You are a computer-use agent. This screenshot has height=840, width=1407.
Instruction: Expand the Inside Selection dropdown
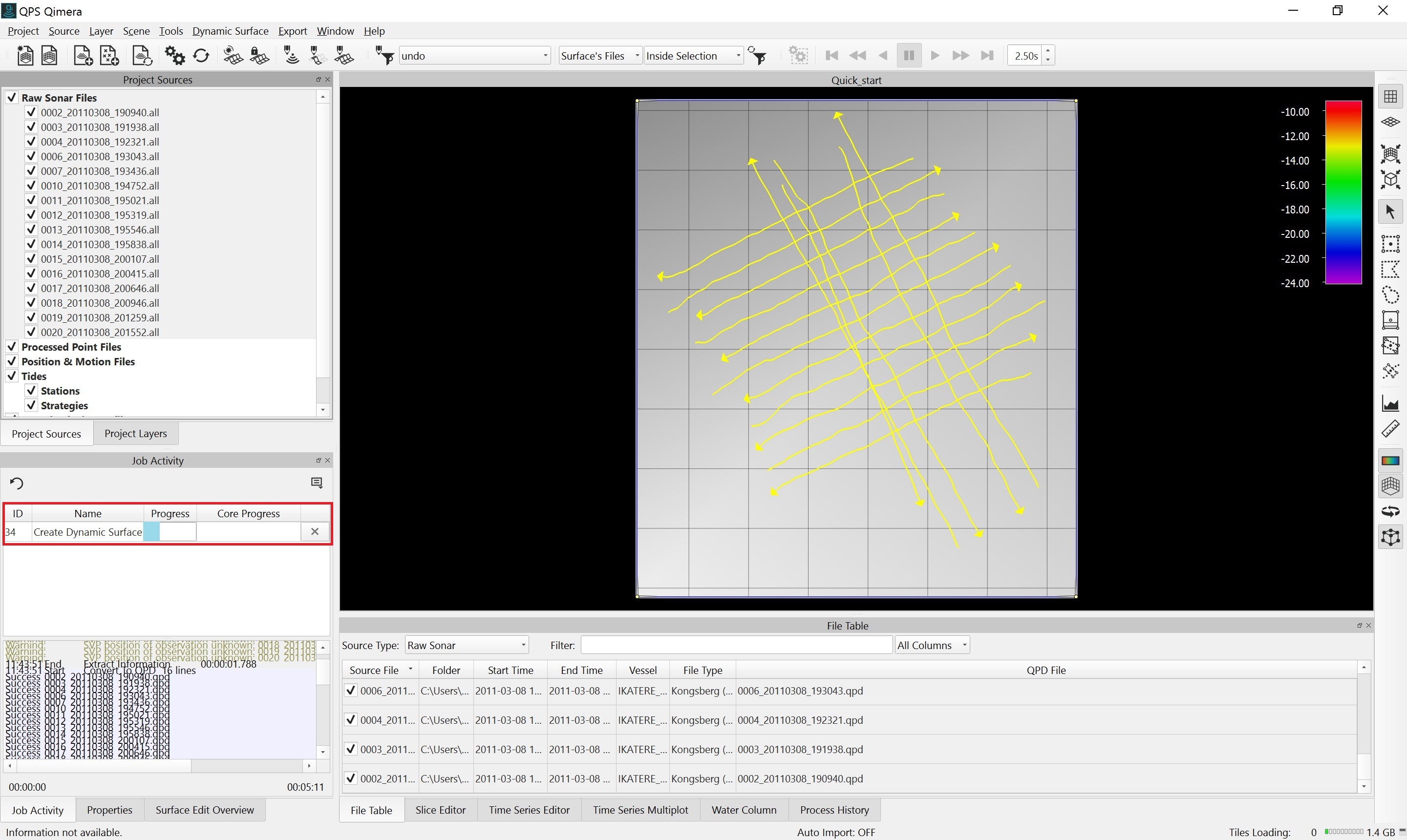pos(738,56)
